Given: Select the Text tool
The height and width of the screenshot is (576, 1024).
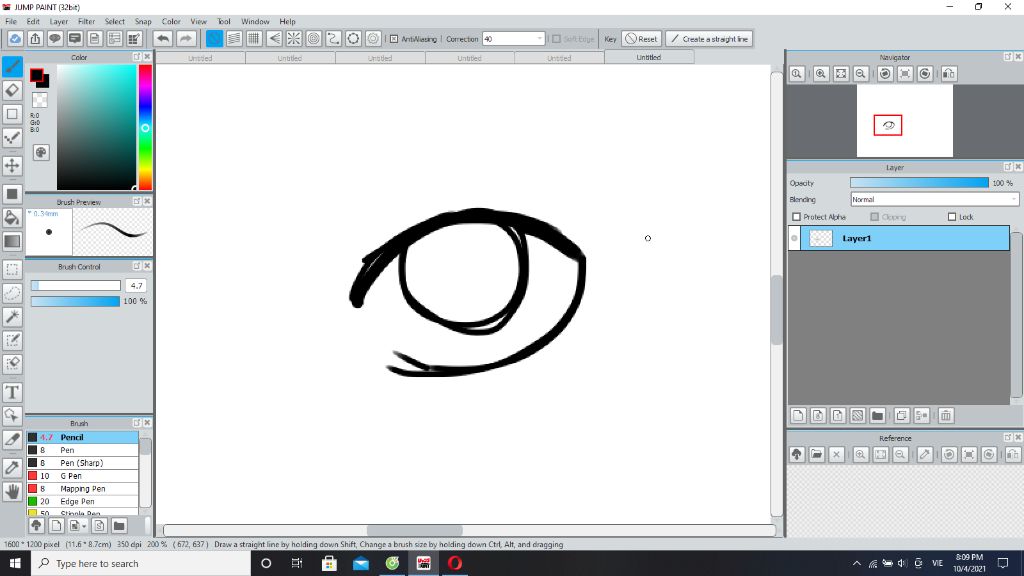Looking at the screenshot, I should tap(12, 392).
